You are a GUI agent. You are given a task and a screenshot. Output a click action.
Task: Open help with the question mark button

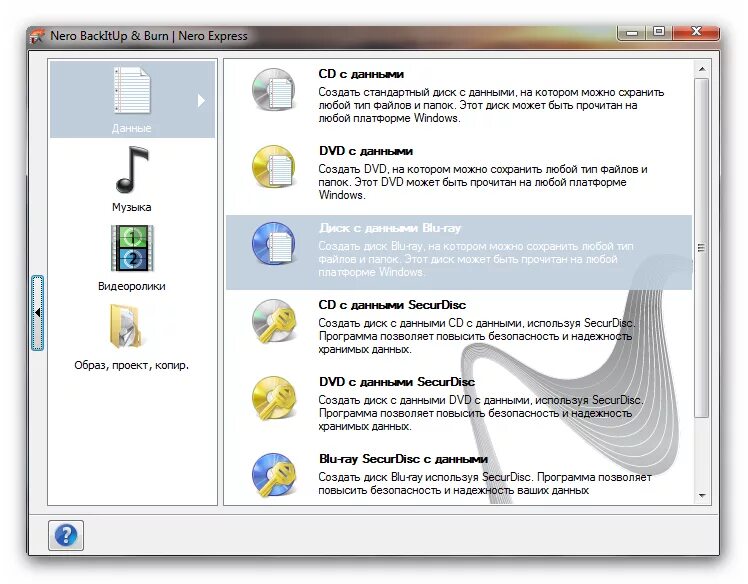(66, 535)
